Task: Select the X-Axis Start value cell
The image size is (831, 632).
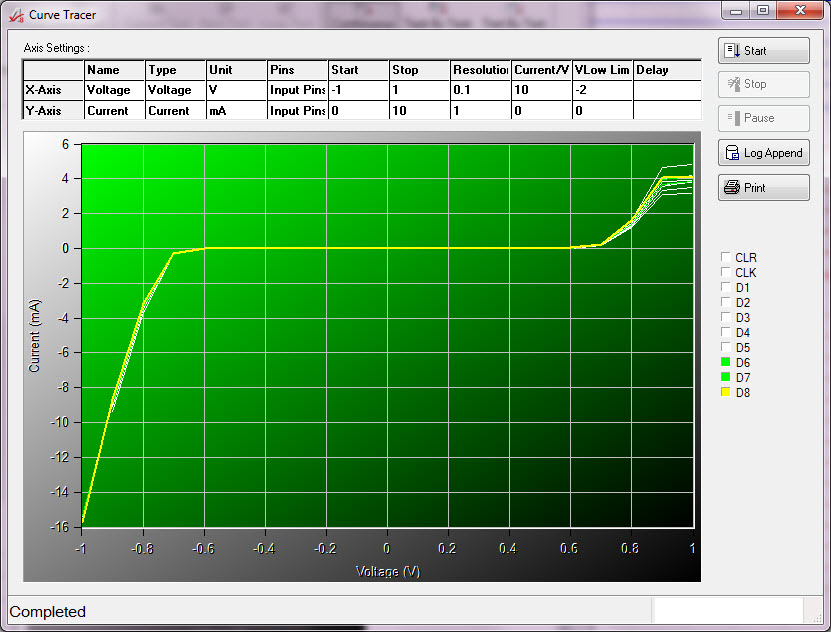Action: pos(358,90)
